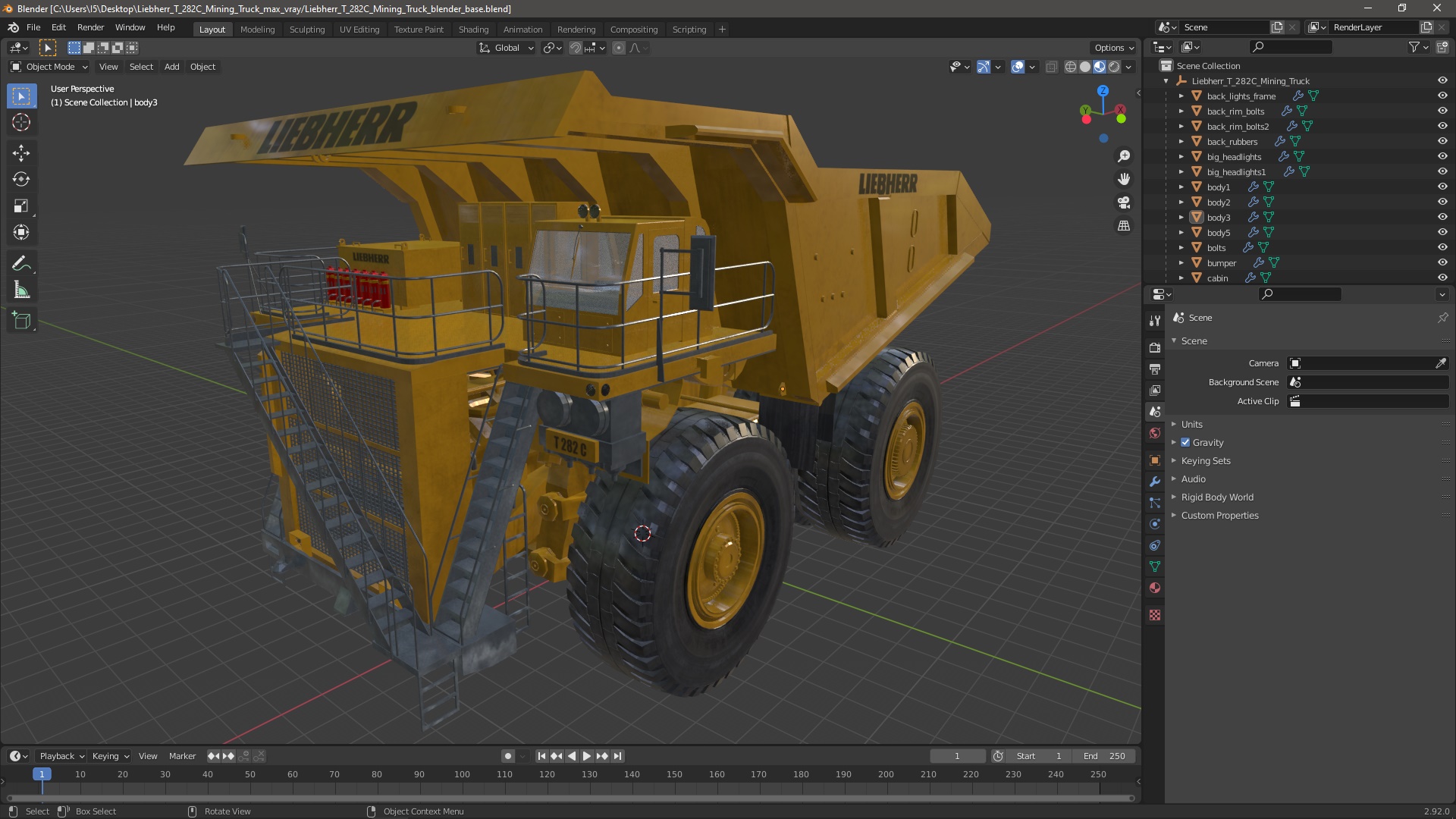The image size is (1456, 819).
Task: Toggle proportional editing
Action: click(x=619, y=48)
